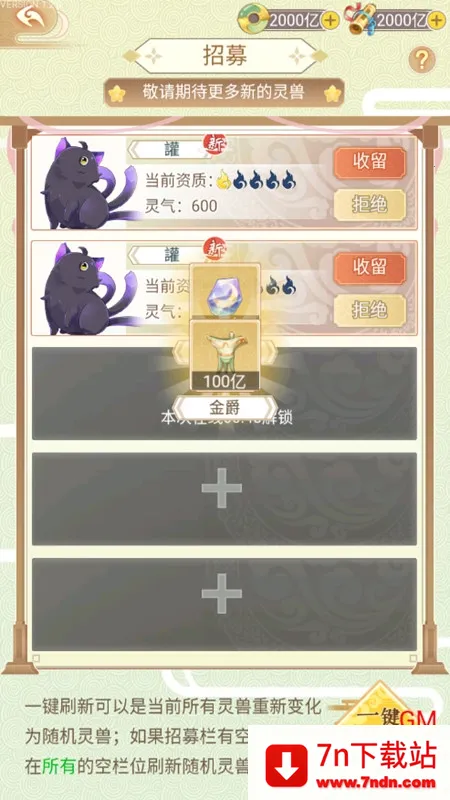The height and width of the screenshot is (800, 450).
Task: Select the glowing crystal reward icon
Action: point(225,292)
